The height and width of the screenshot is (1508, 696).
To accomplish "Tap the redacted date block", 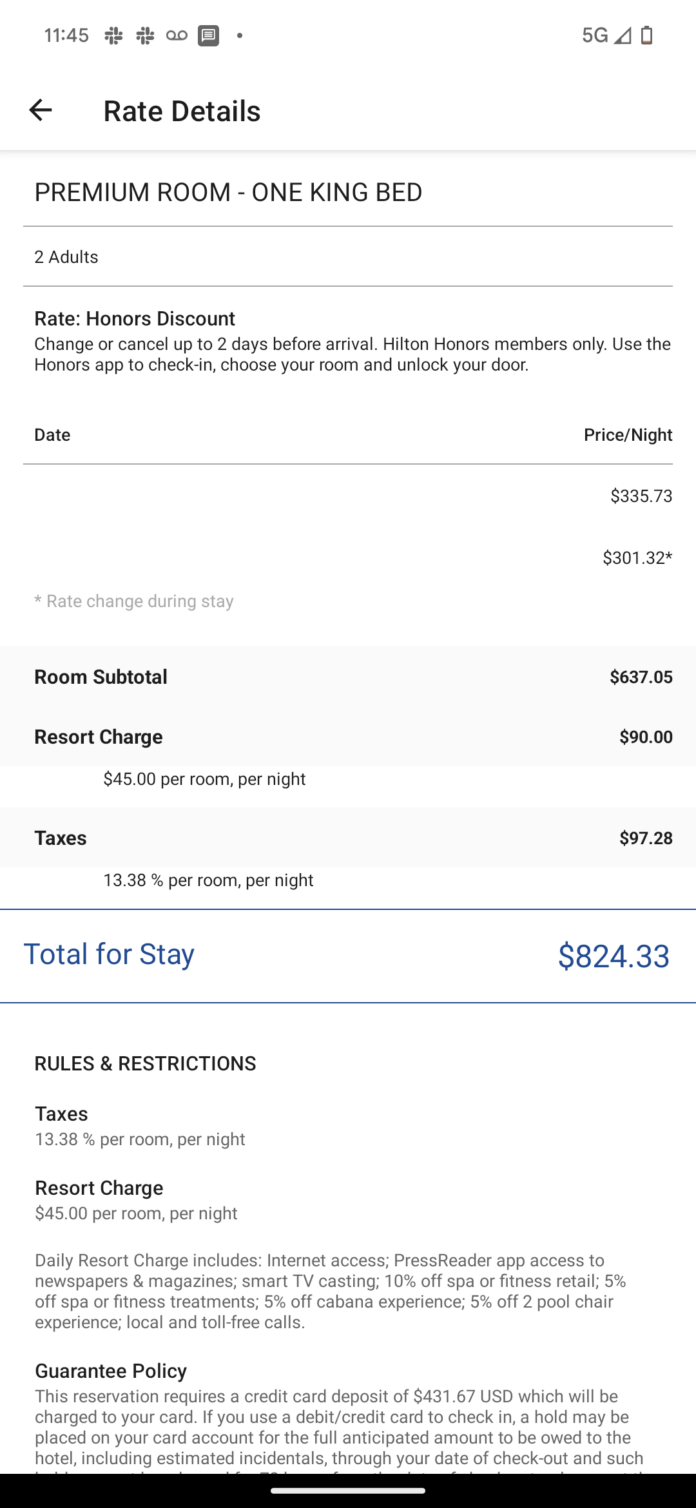I will (94, 528).
